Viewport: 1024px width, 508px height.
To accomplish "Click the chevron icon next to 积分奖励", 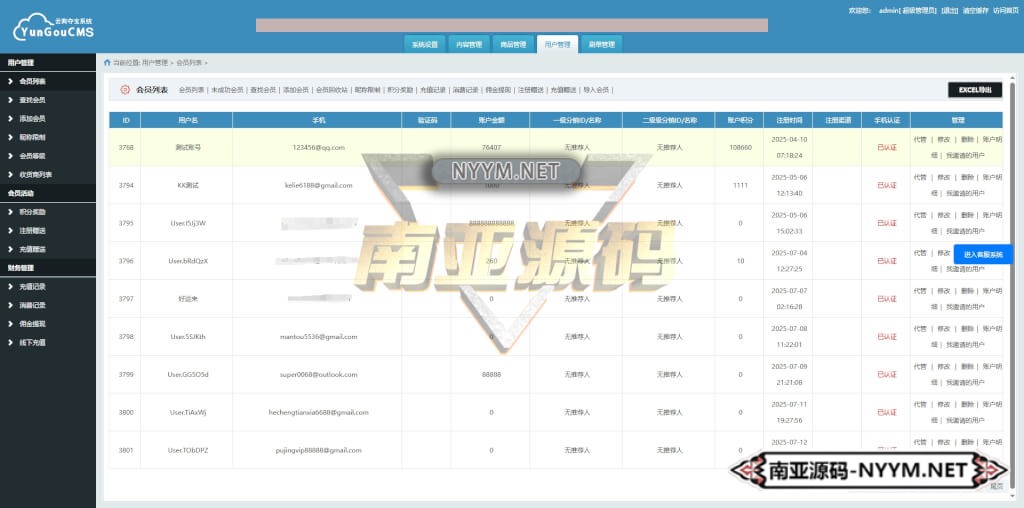I will click(x=10, y=212).
